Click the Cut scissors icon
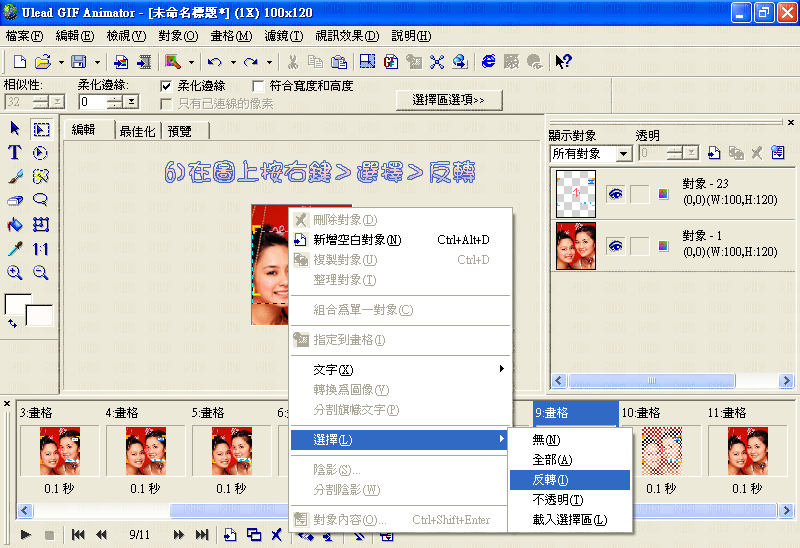Image resolution: width=800 pixels, height=548 pixels. [292, 62]
